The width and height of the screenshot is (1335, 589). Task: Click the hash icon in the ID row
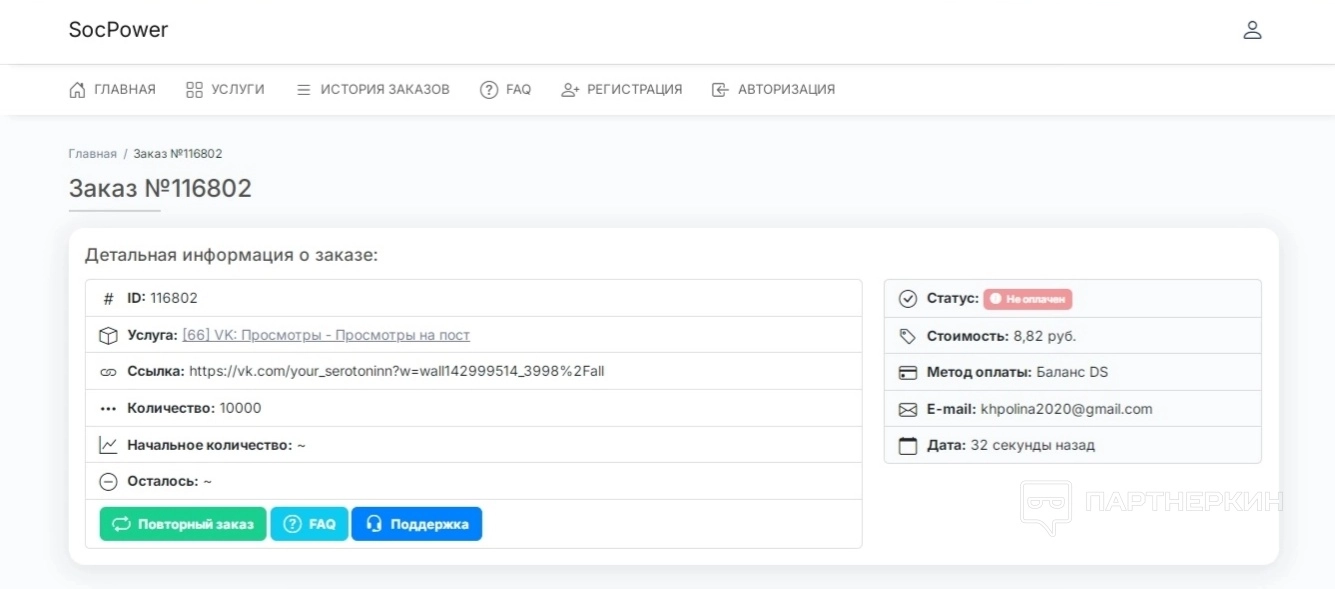click(108, 298)
